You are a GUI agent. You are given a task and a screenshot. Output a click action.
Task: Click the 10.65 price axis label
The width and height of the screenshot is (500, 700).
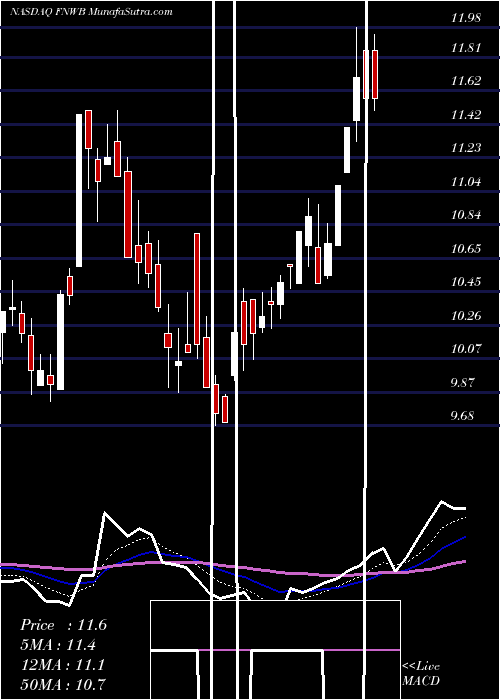pos(466,249)
